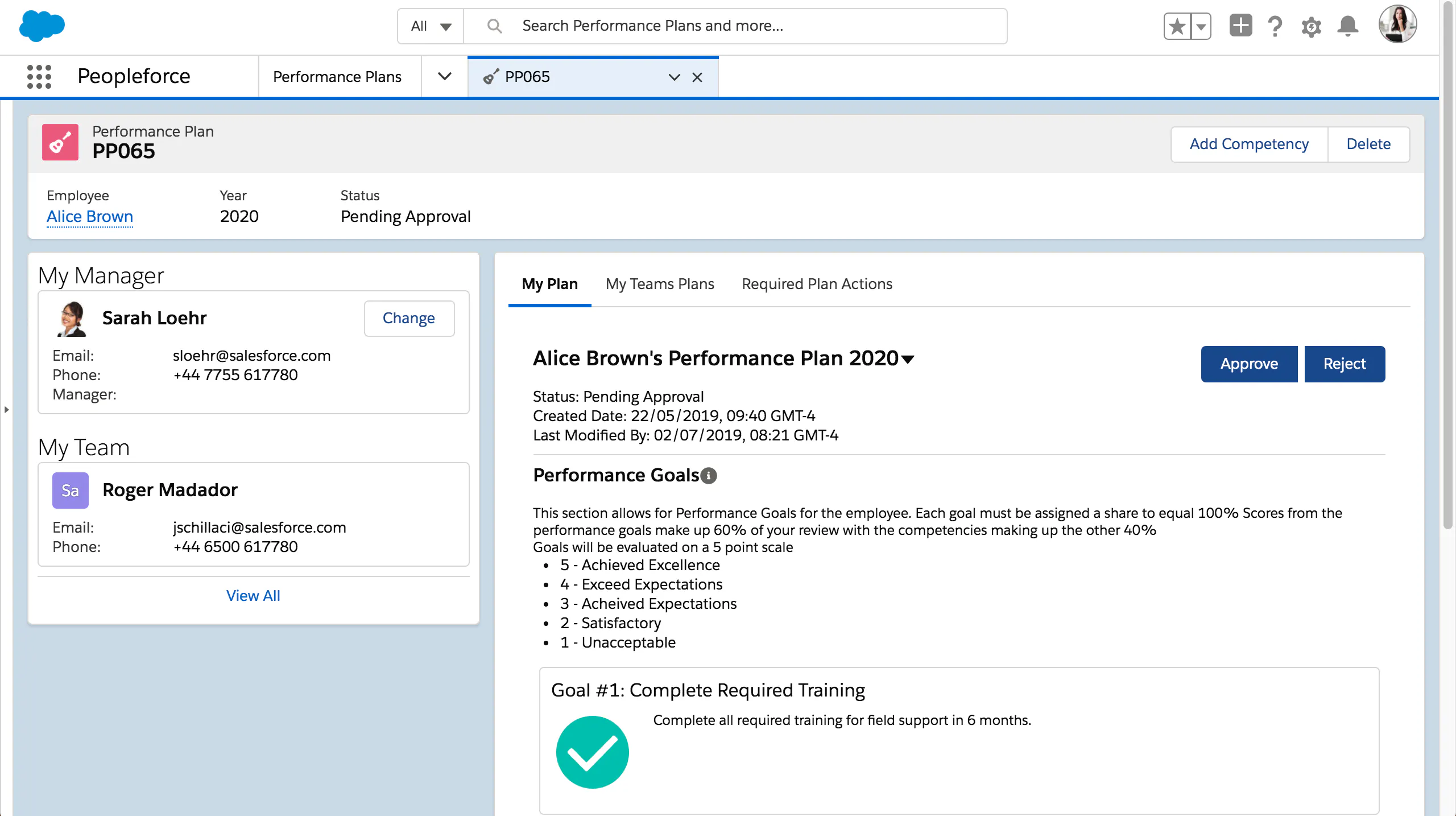The width and height of the screenshot is (1456, 816).
Task: Click the green goal checkmark icon
Action: pyautogui.click(x=592, y=752)
